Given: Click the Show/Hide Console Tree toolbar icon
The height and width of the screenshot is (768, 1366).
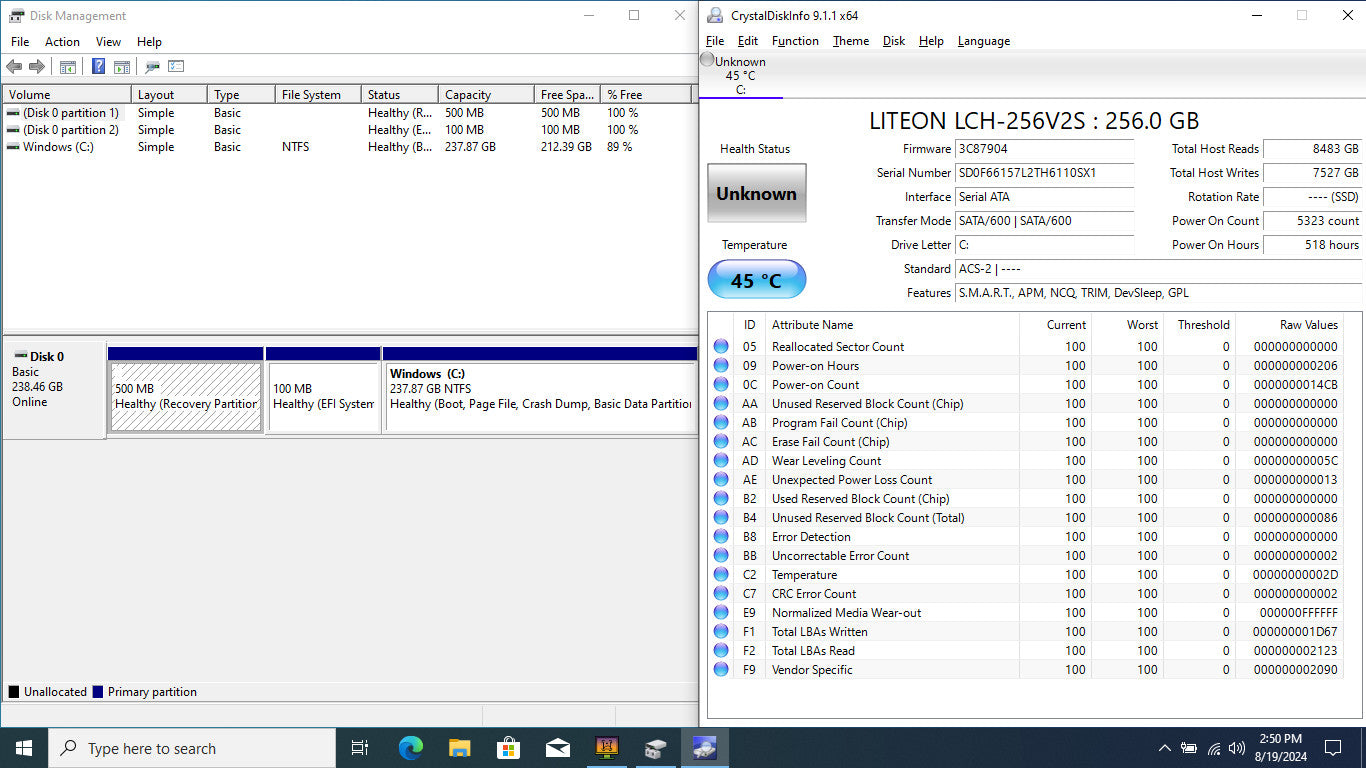Looking at the screenshot, I should [x=68, y=67].
